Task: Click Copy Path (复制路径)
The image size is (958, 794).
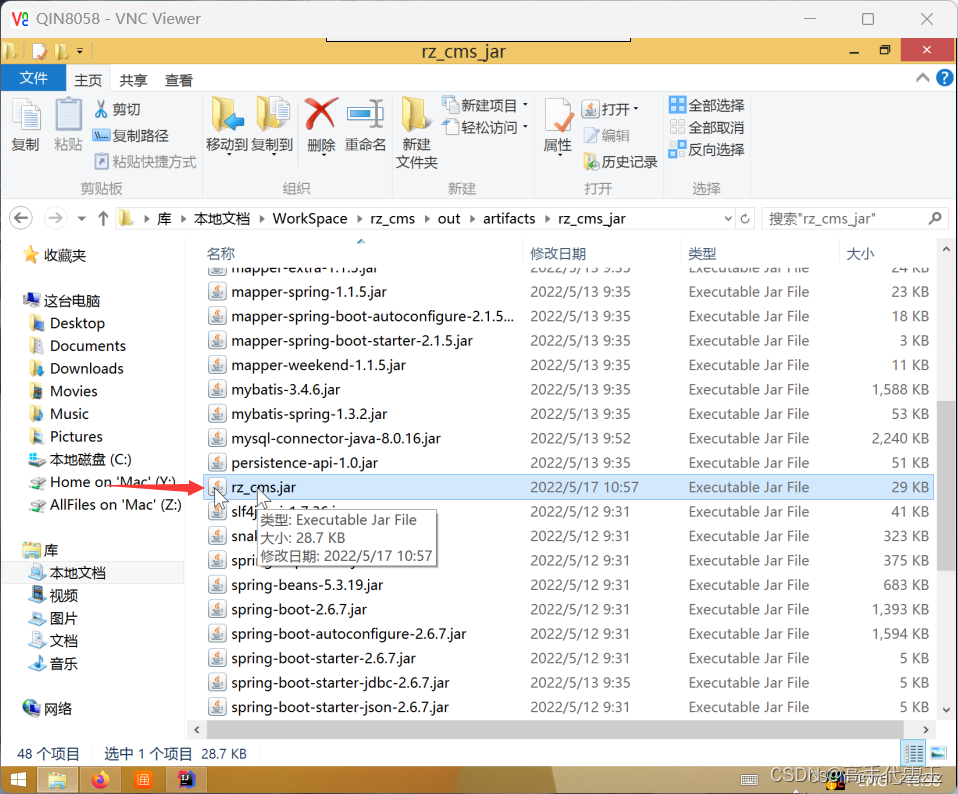Action: [131, 136]
